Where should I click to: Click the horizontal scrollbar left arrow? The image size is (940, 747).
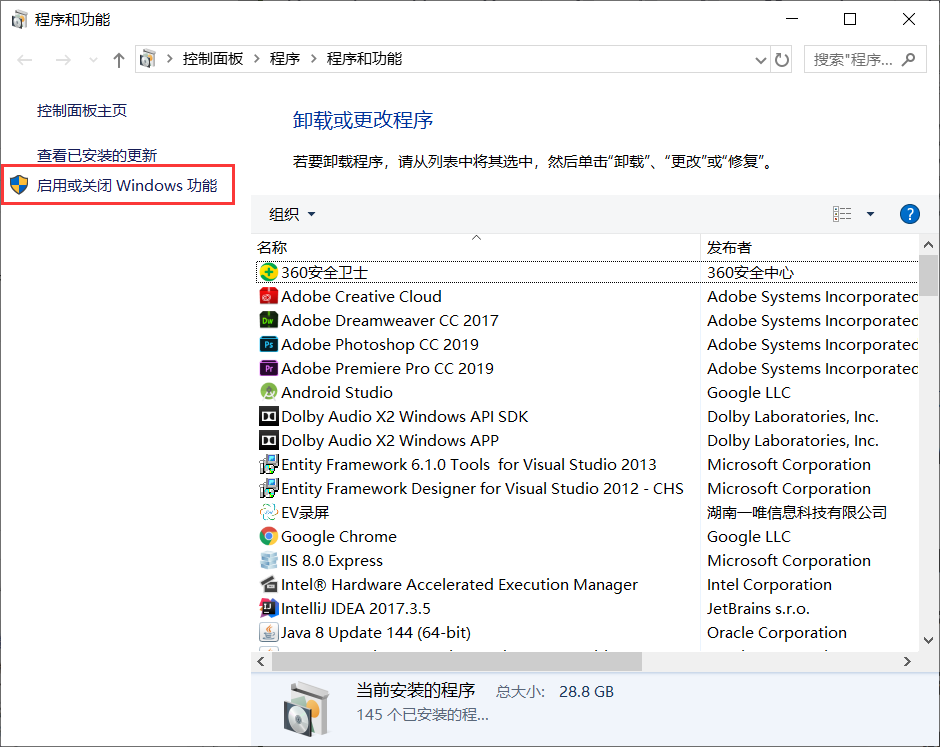(x=261, y=661)
